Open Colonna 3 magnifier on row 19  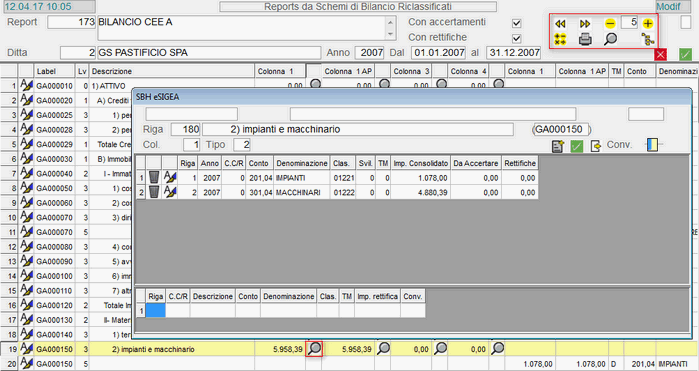440,349
